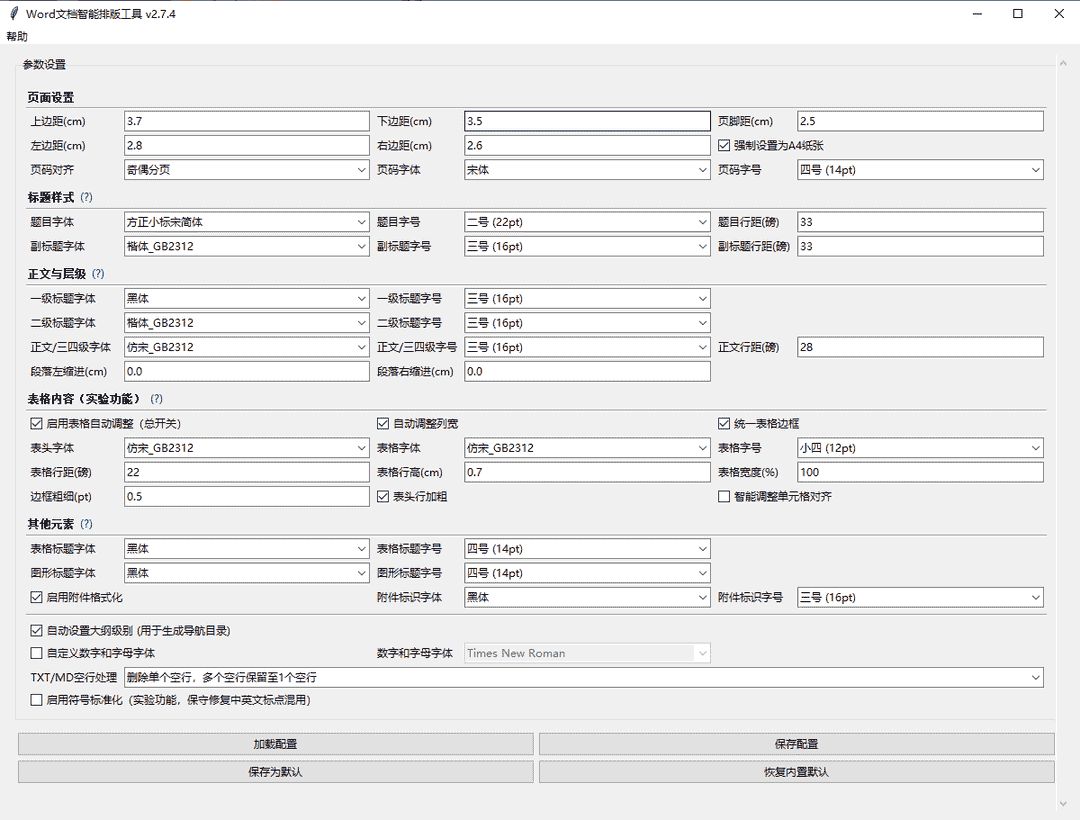The height and width of the screenshot is (820, 1080).
Task: Click the 题目行距(磅) input field
Action: coord(920,222)
